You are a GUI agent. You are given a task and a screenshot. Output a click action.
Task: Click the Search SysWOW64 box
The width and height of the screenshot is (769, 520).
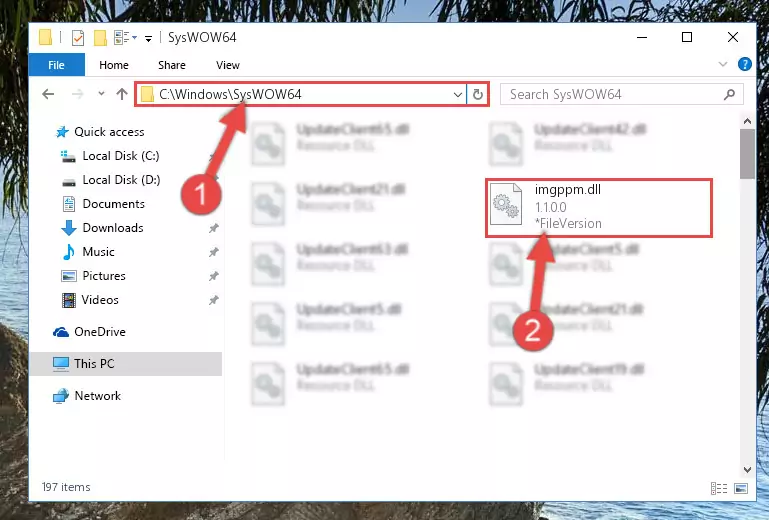[x=621, y=94]
